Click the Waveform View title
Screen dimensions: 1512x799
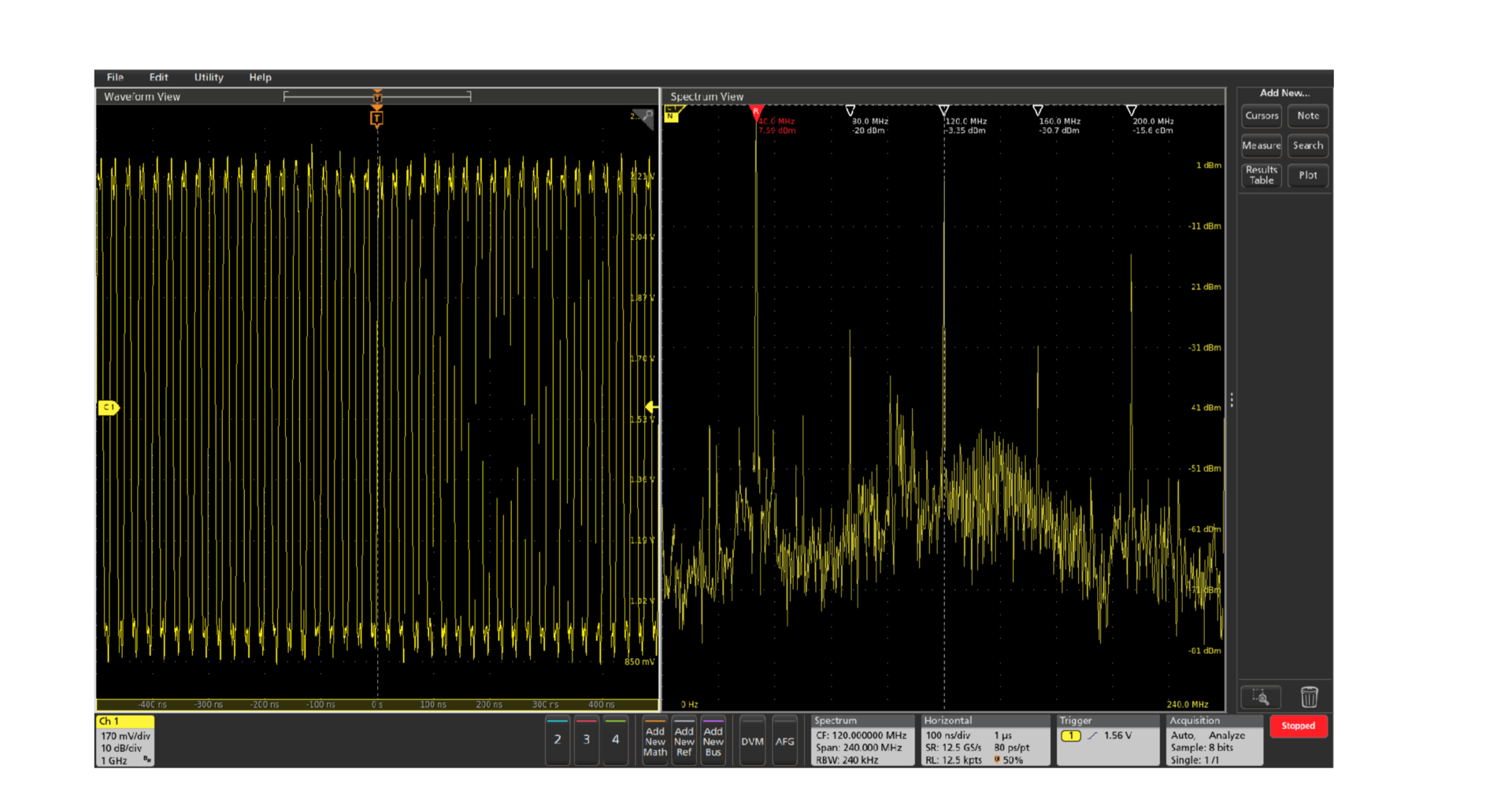click(143, 97)
